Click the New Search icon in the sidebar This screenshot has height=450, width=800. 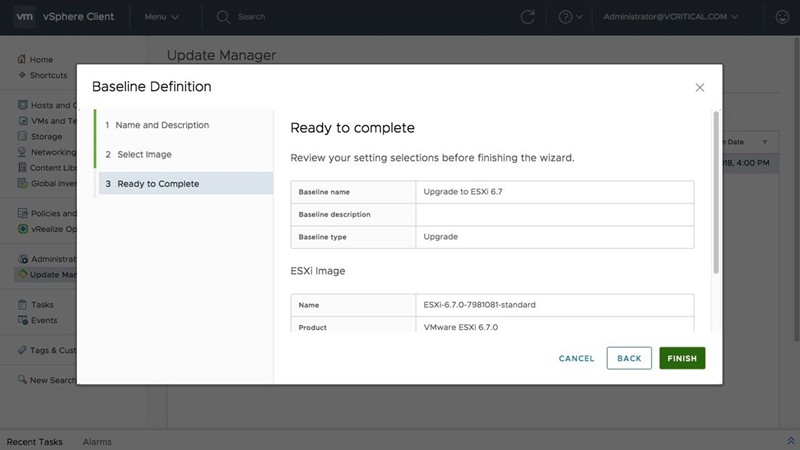(22, 380)
